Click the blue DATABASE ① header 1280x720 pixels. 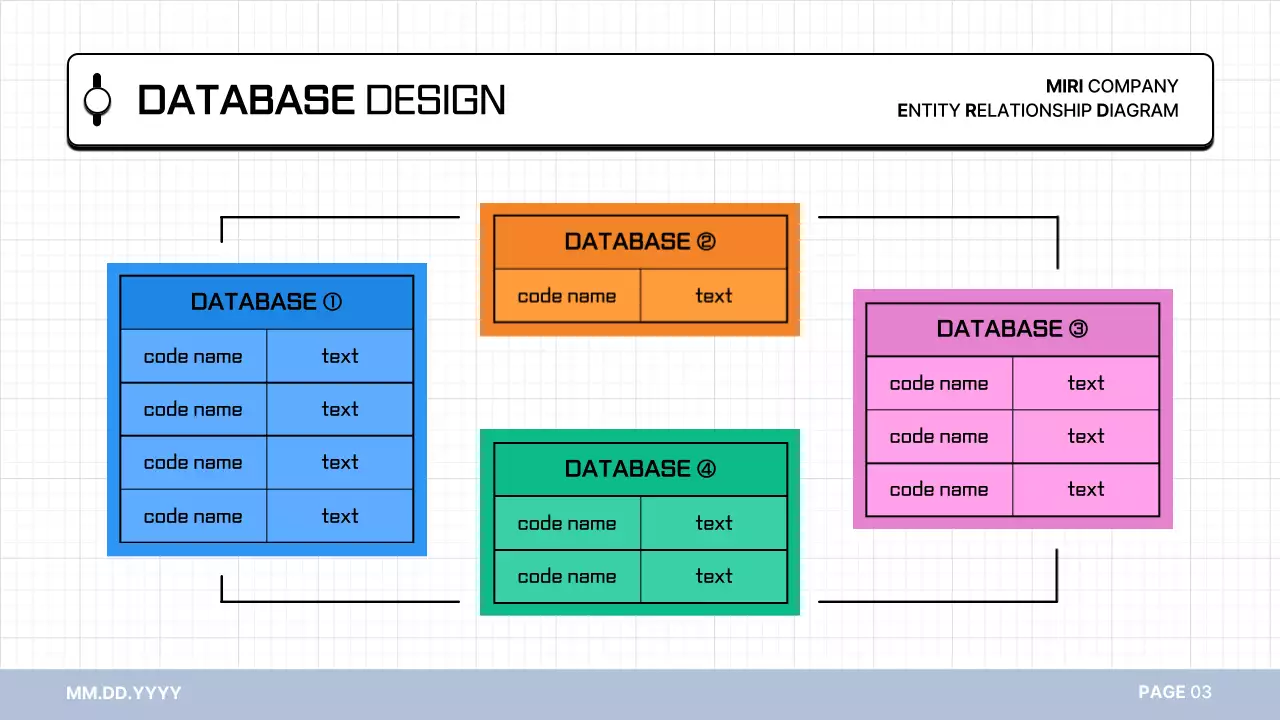pyautogui.click(x=266, y=302)
